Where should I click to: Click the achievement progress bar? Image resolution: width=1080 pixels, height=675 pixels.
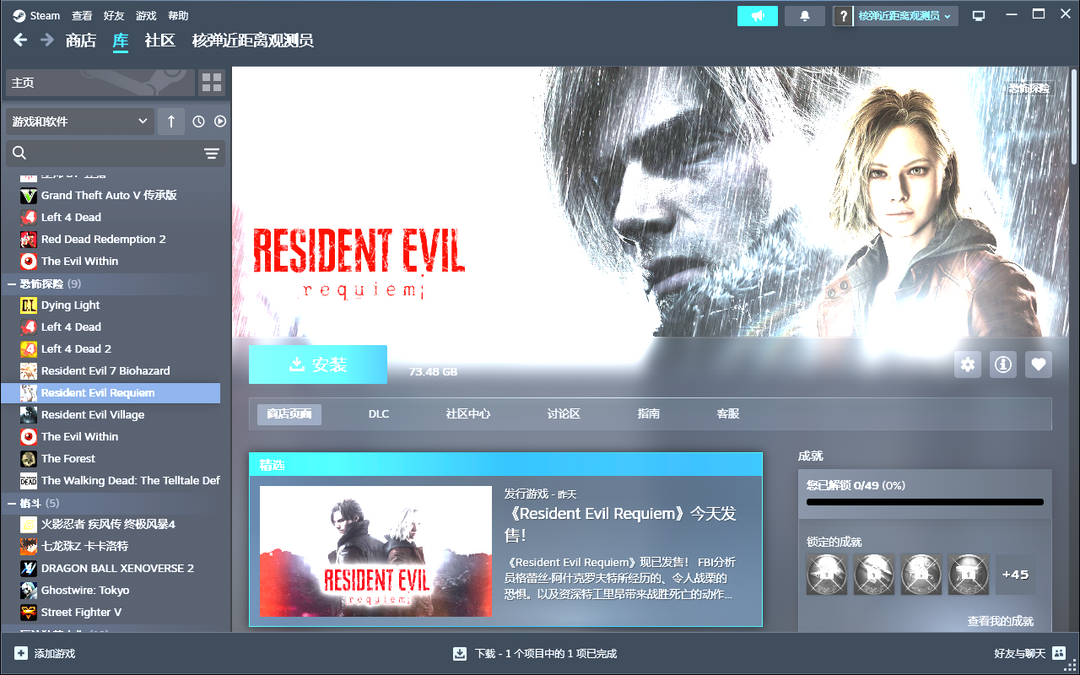coord(925,502)
